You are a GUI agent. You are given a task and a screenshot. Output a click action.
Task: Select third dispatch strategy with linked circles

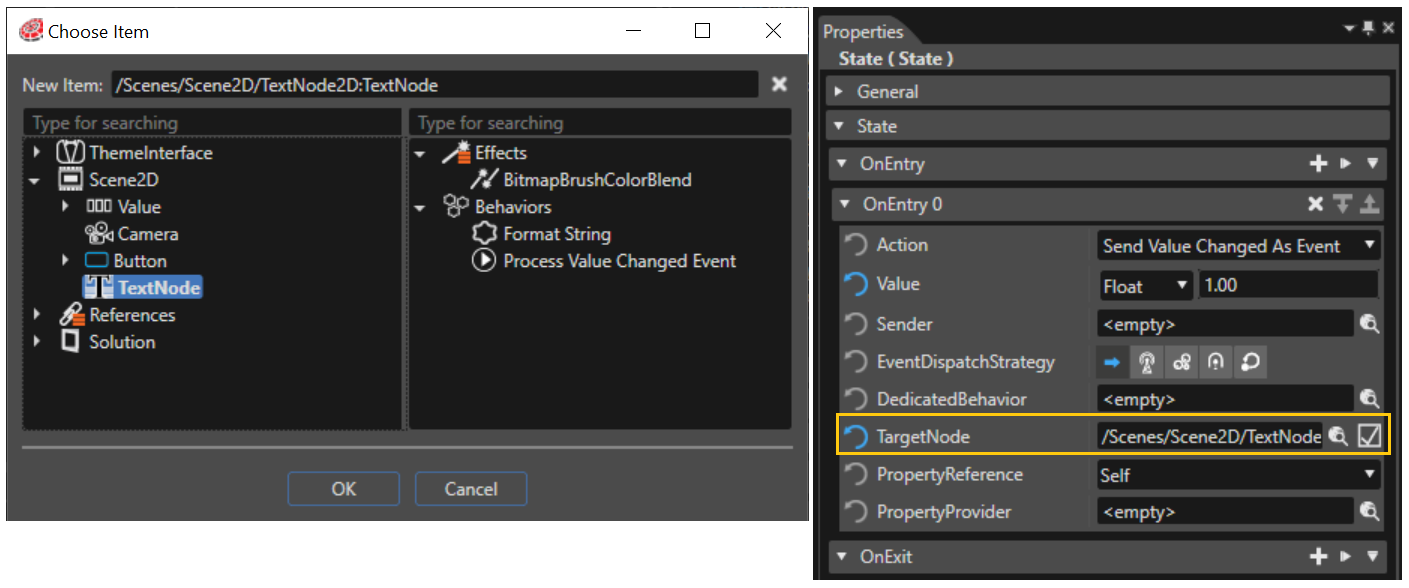pos(1182,363)
